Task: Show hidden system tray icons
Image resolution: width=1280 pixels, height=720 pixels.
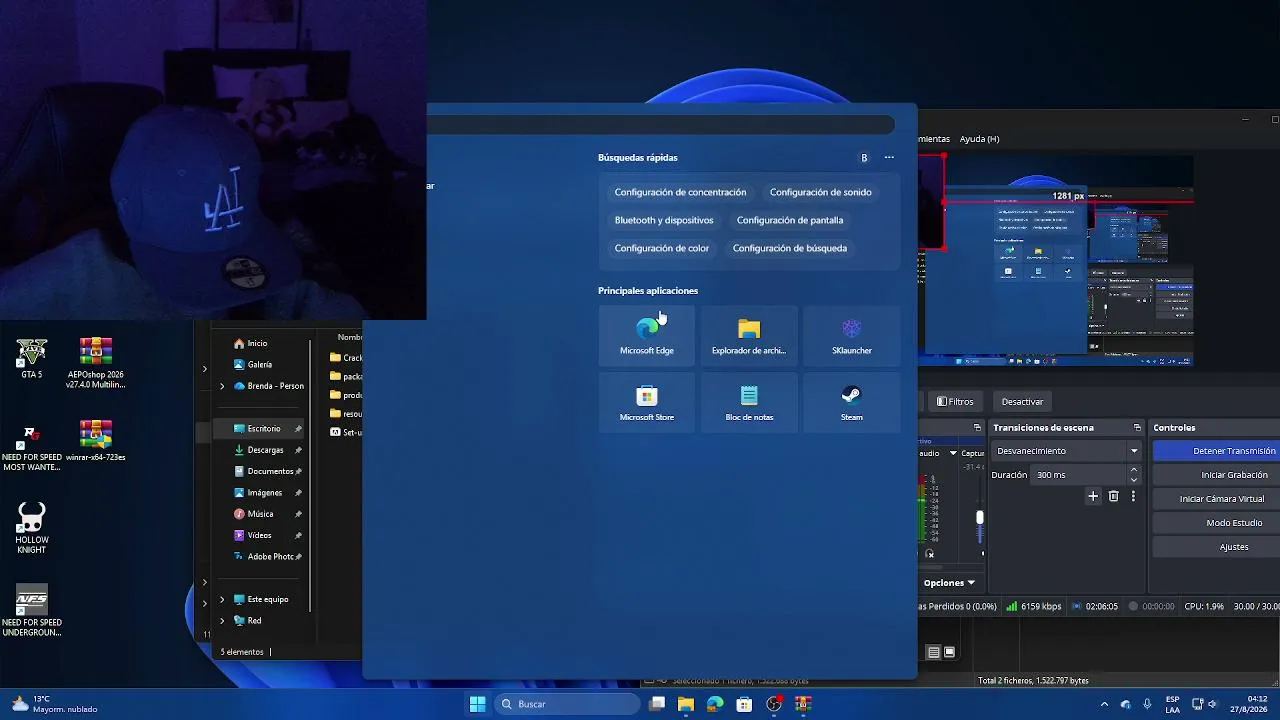Action: (1104, 704)
